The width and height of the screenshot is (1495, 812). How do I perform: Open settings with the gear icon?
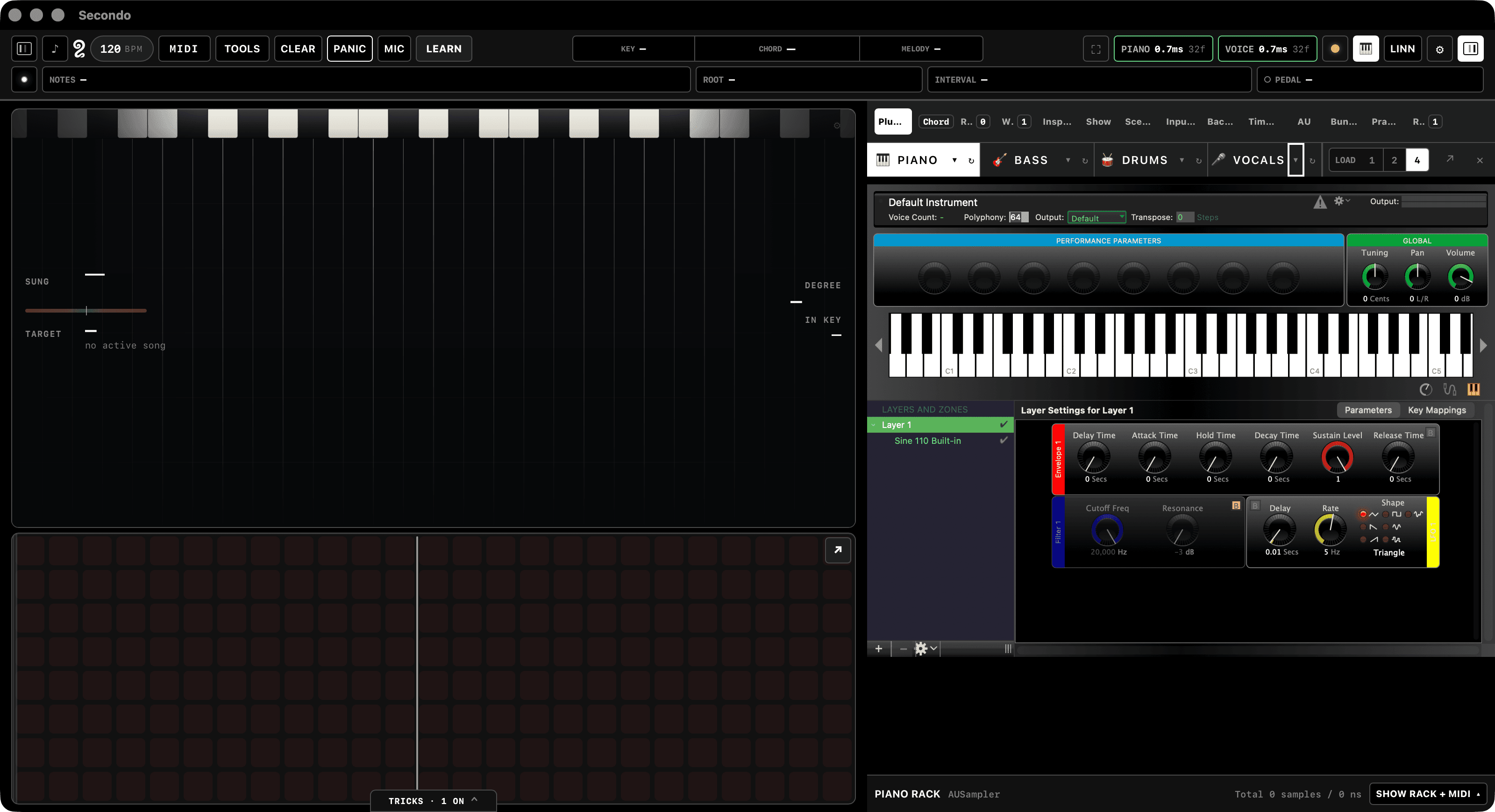click(1439, 49)
